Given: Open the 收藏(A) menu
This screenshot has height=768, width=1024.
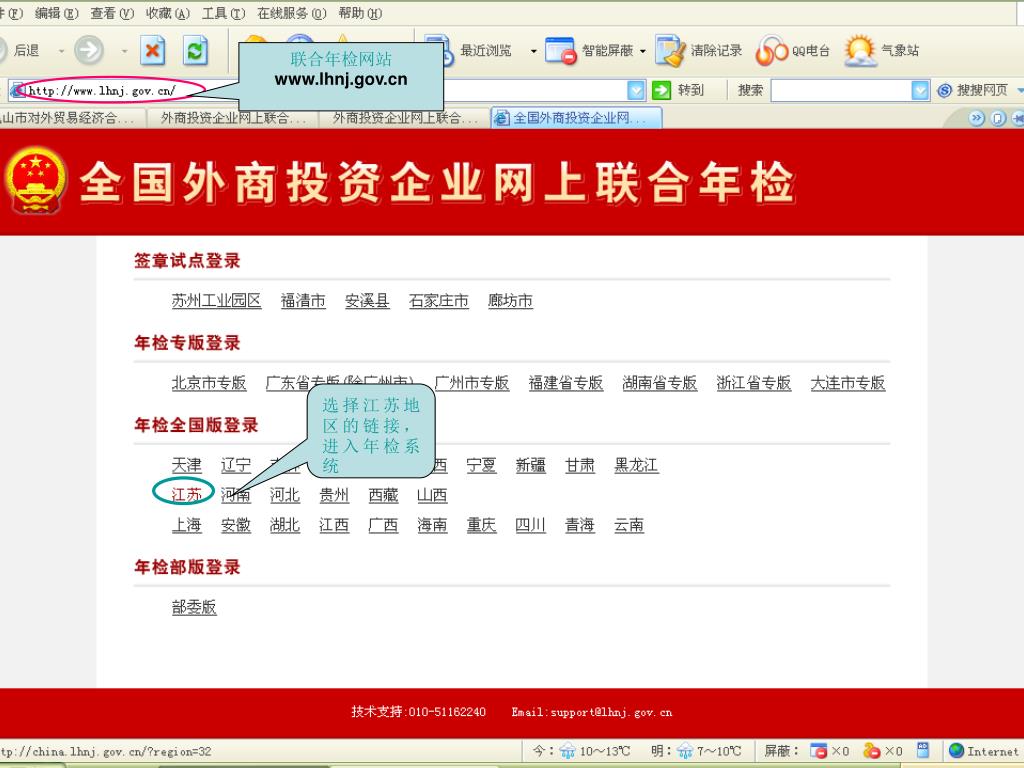Looking at the screenshot, I should pos(167,13).
